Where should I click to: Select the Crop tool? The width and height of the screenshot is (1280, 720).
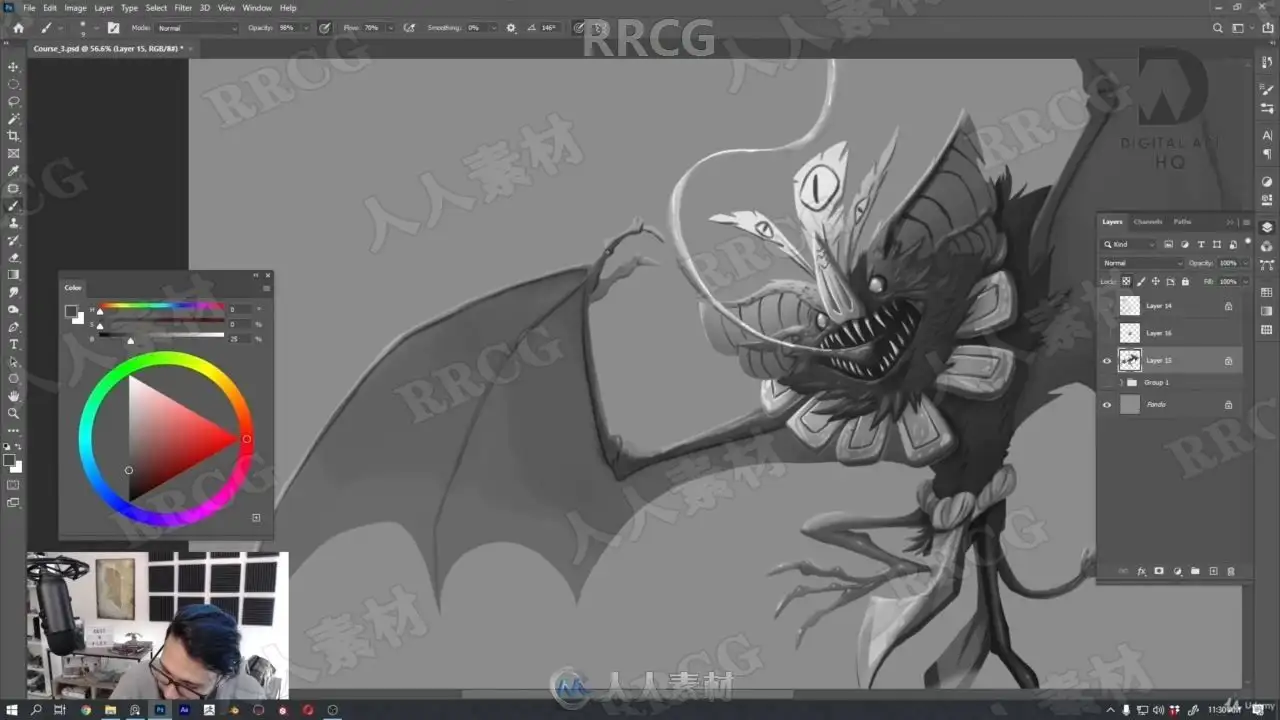coord(13,136)
